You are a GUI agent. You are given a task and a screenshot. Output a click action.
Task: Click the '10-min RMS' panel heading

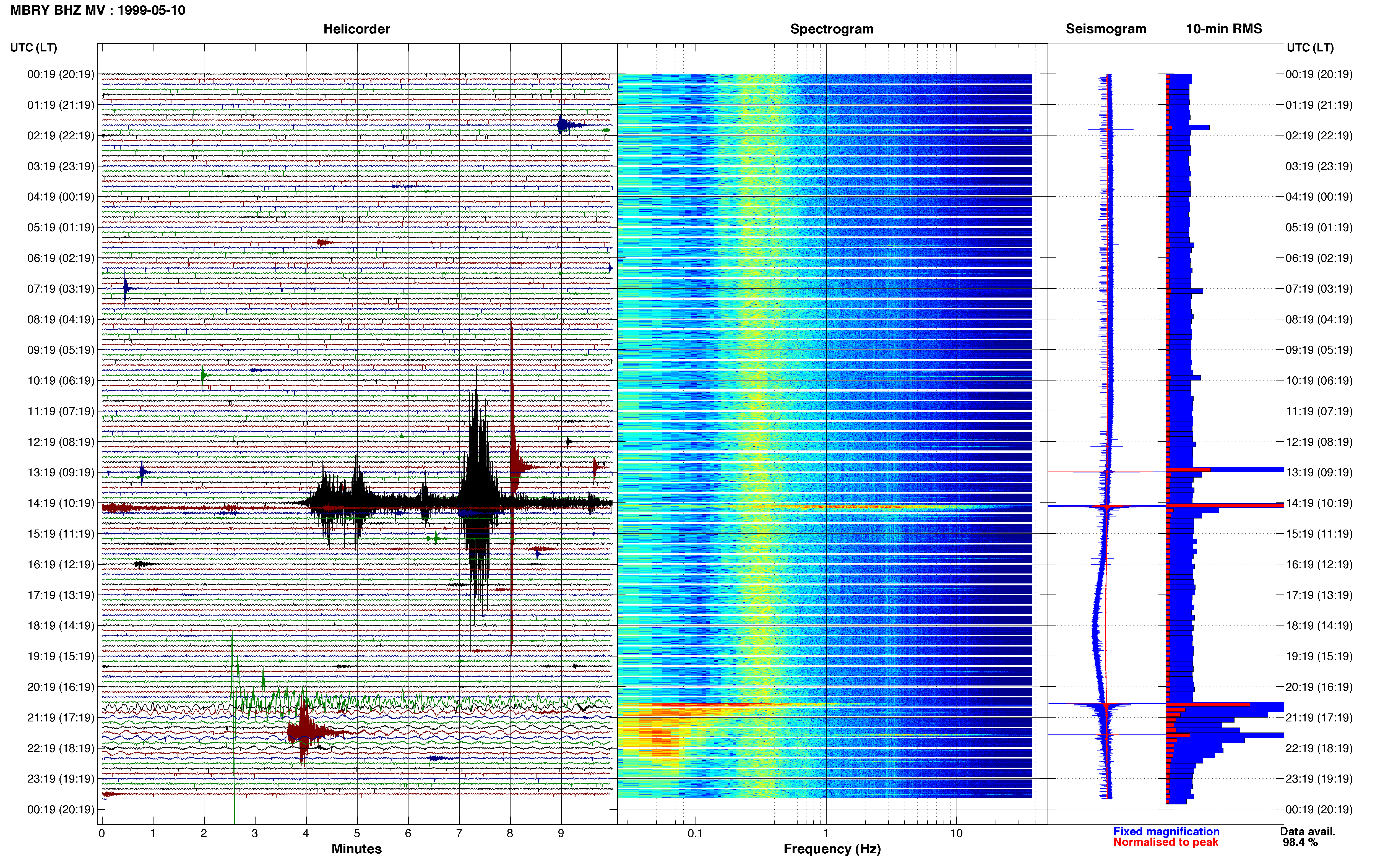tap(1224, 29)
